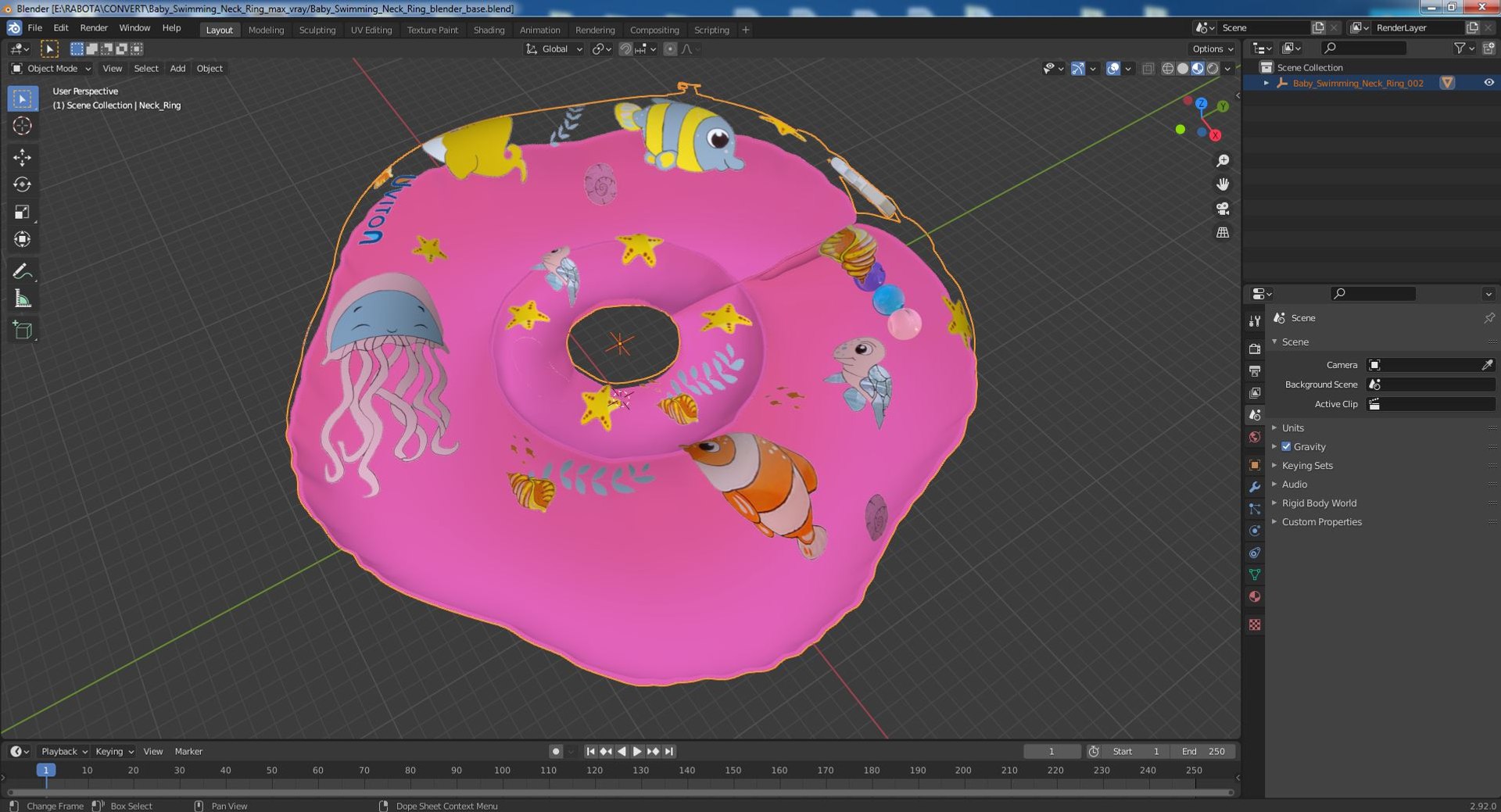Toggle viewport overlays display
The image size is (1501, 812).
pyautogui.click(x=1113, y=69)
